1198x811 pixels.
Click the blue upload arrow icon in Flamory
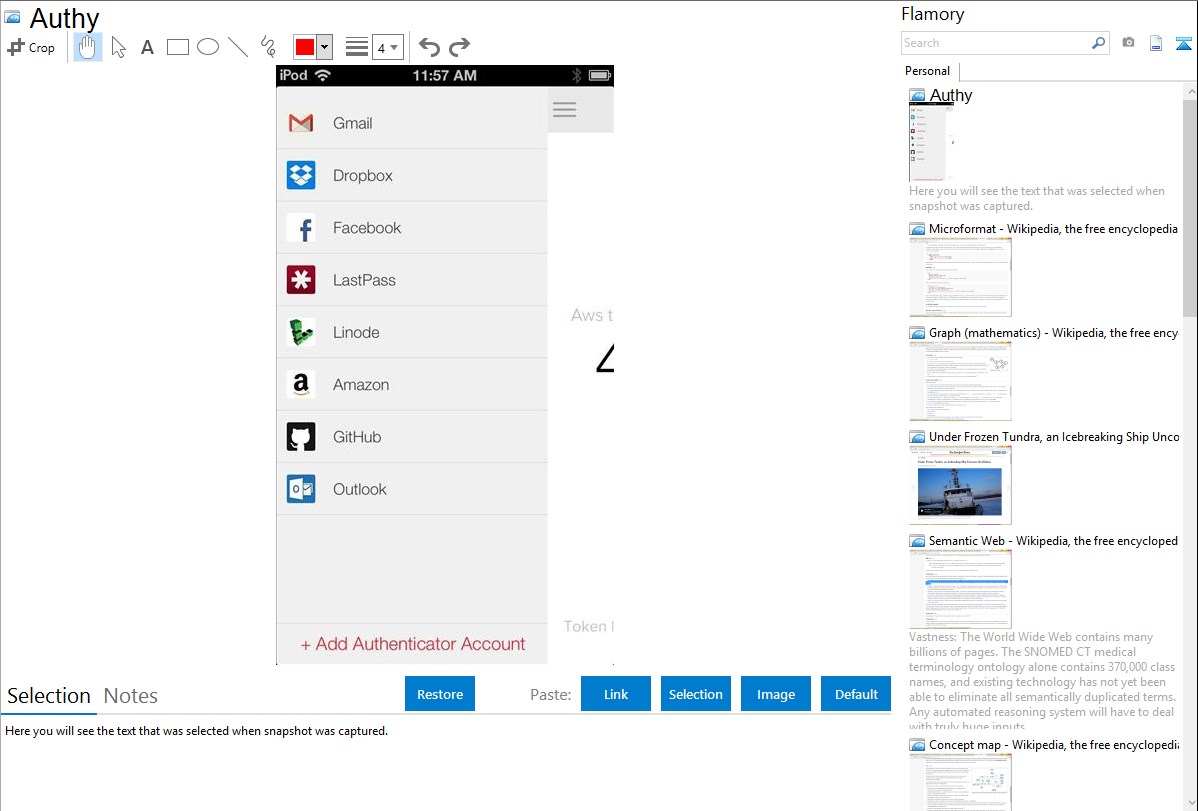coord(1183,43)
